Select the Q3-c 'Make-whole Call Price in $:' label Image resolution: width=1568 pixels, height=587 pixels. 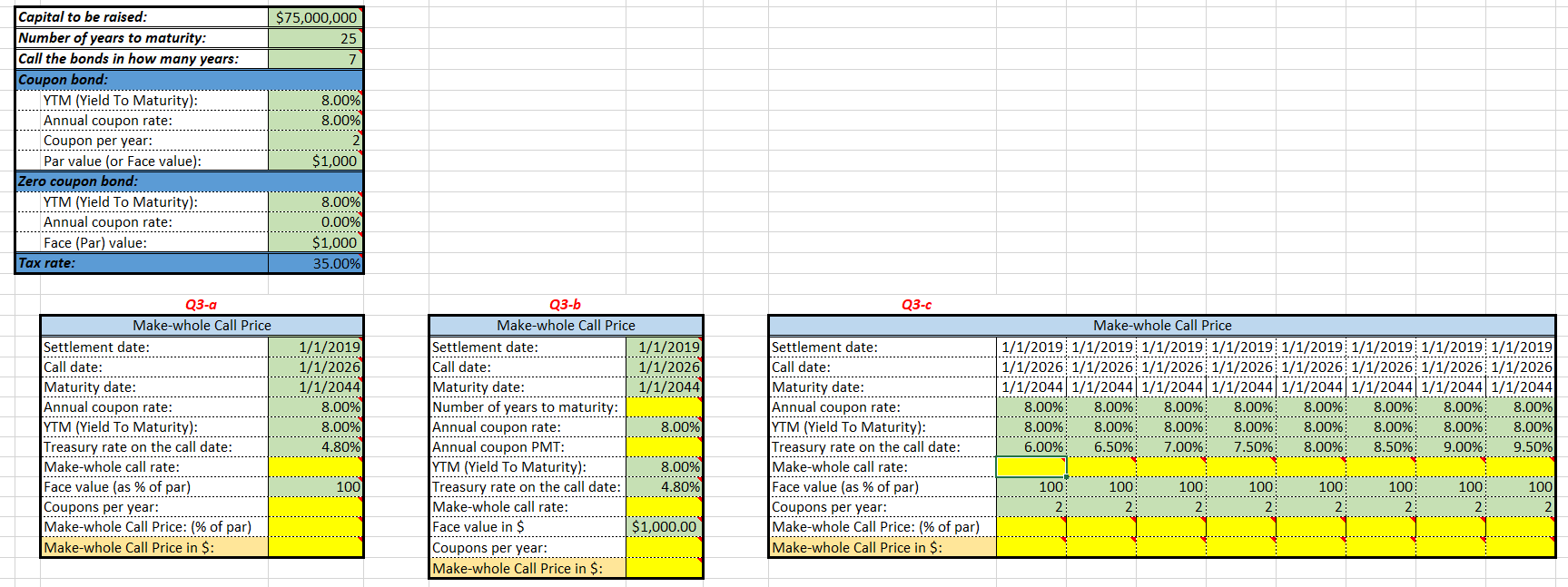[857, 547]
